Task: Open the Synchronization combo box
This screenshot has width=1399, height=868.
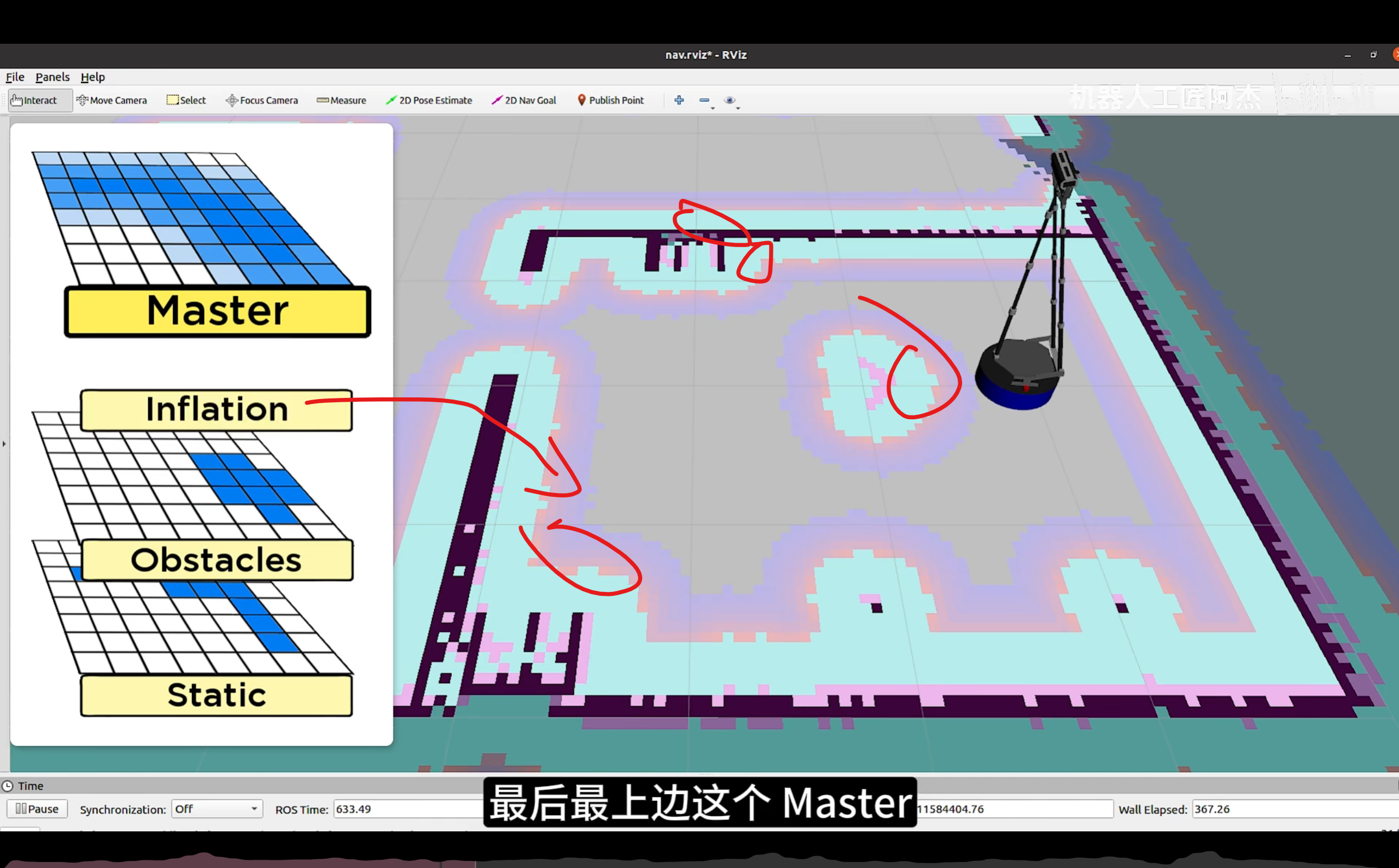Action: point(217,809)
